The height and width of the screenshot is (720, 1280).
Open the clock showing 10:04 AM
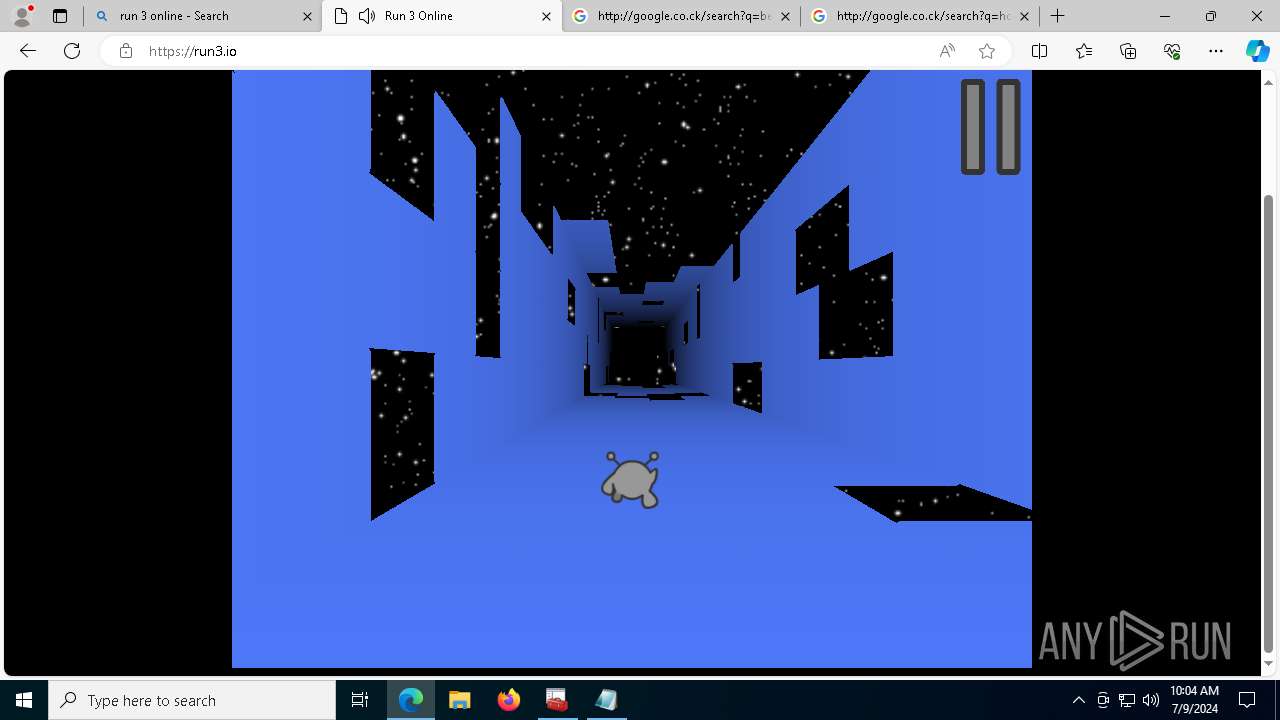(1194, 700)
